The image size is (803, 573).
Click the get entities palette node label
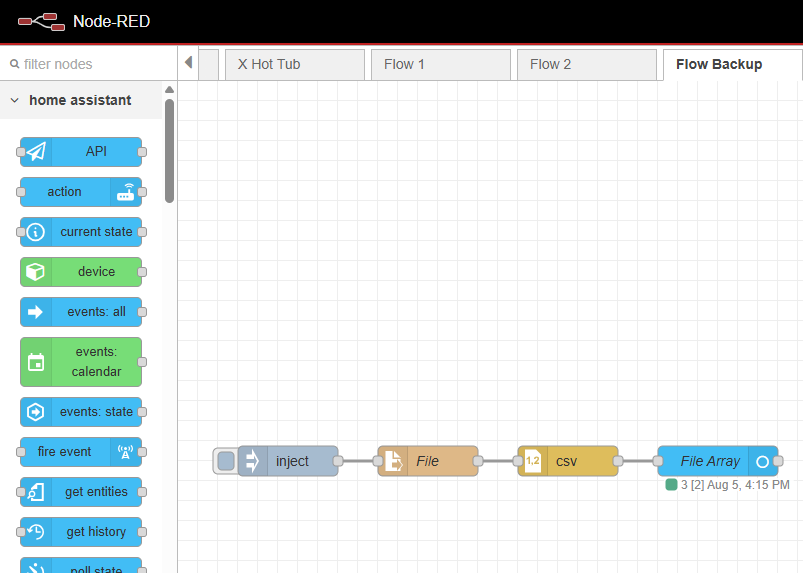pos(96,492)
